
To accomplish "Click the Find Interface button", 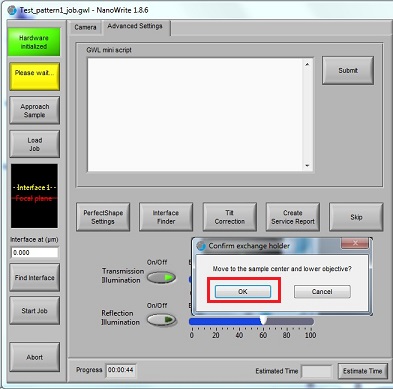I will [x=35, y=277].
